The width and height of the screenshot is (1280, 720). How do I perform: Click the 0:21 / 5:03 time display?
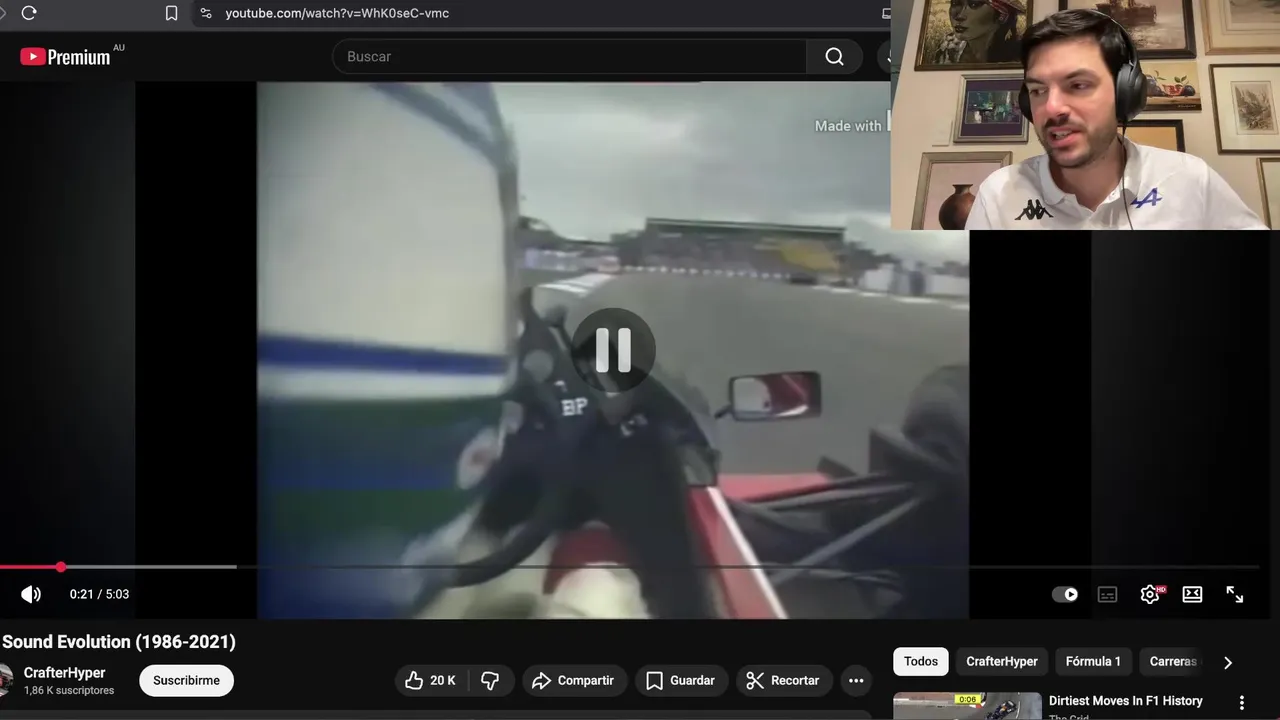[99, 594]
